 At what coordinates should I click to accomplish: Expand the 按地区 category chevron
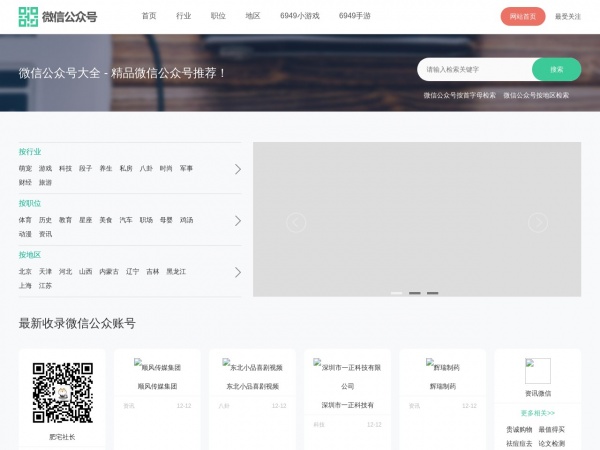click(238, 272)
